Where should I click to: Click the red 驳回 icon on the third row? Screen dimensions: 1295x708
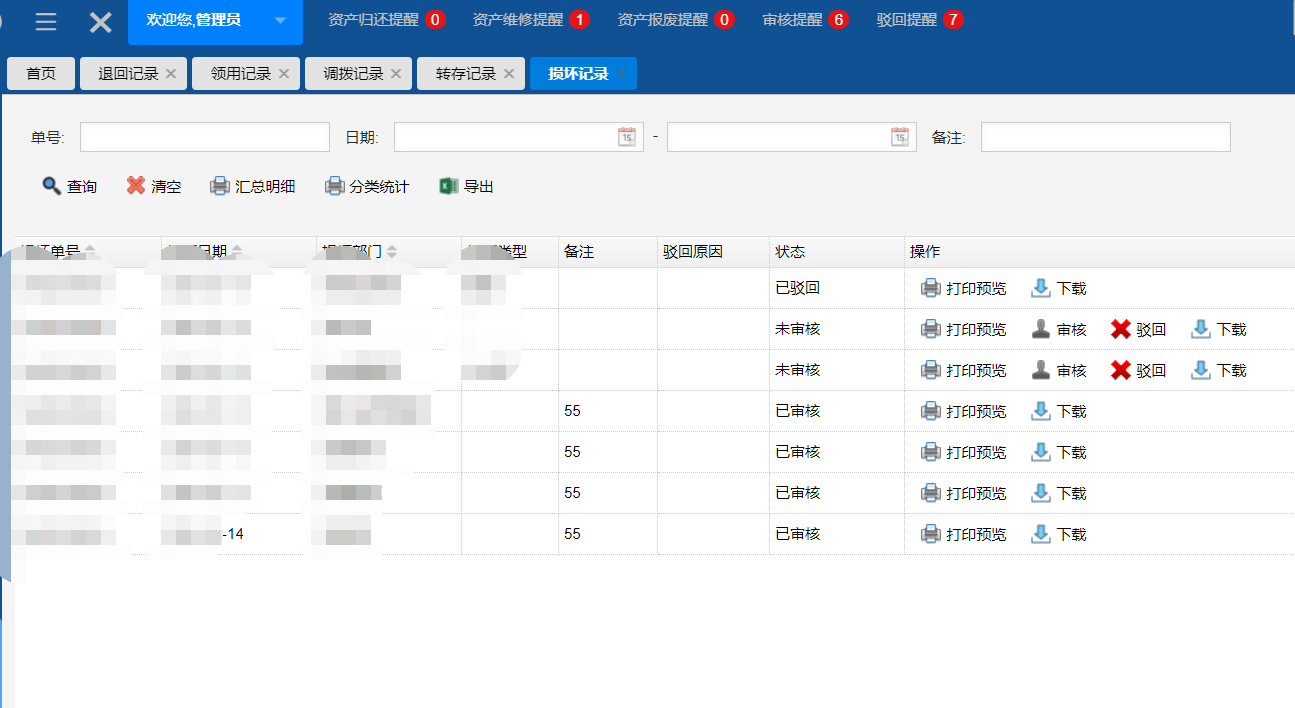pyautogui.click(x=1118, y=369)
